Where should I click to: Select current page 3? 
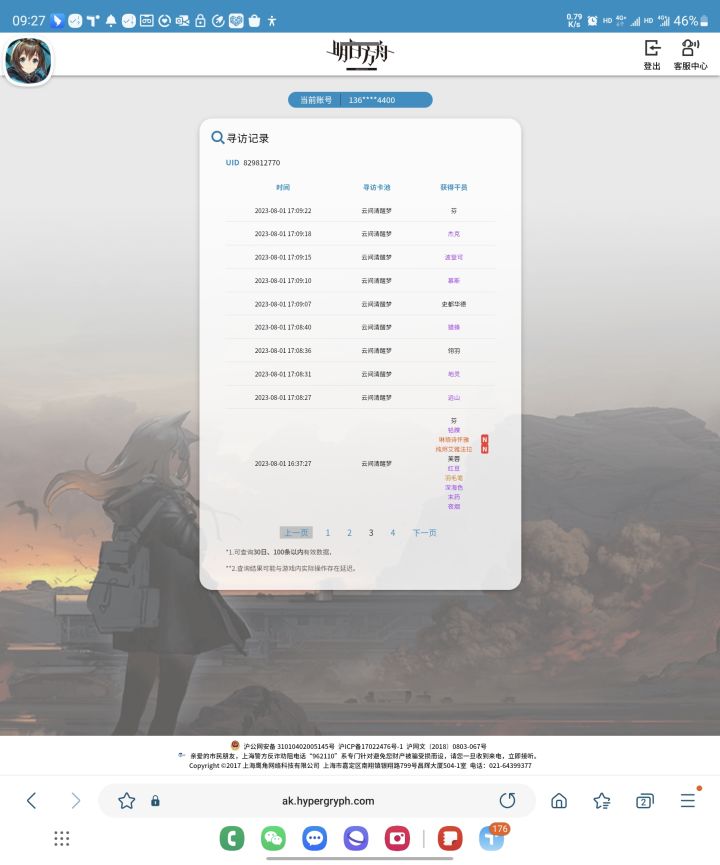[371, 532]
